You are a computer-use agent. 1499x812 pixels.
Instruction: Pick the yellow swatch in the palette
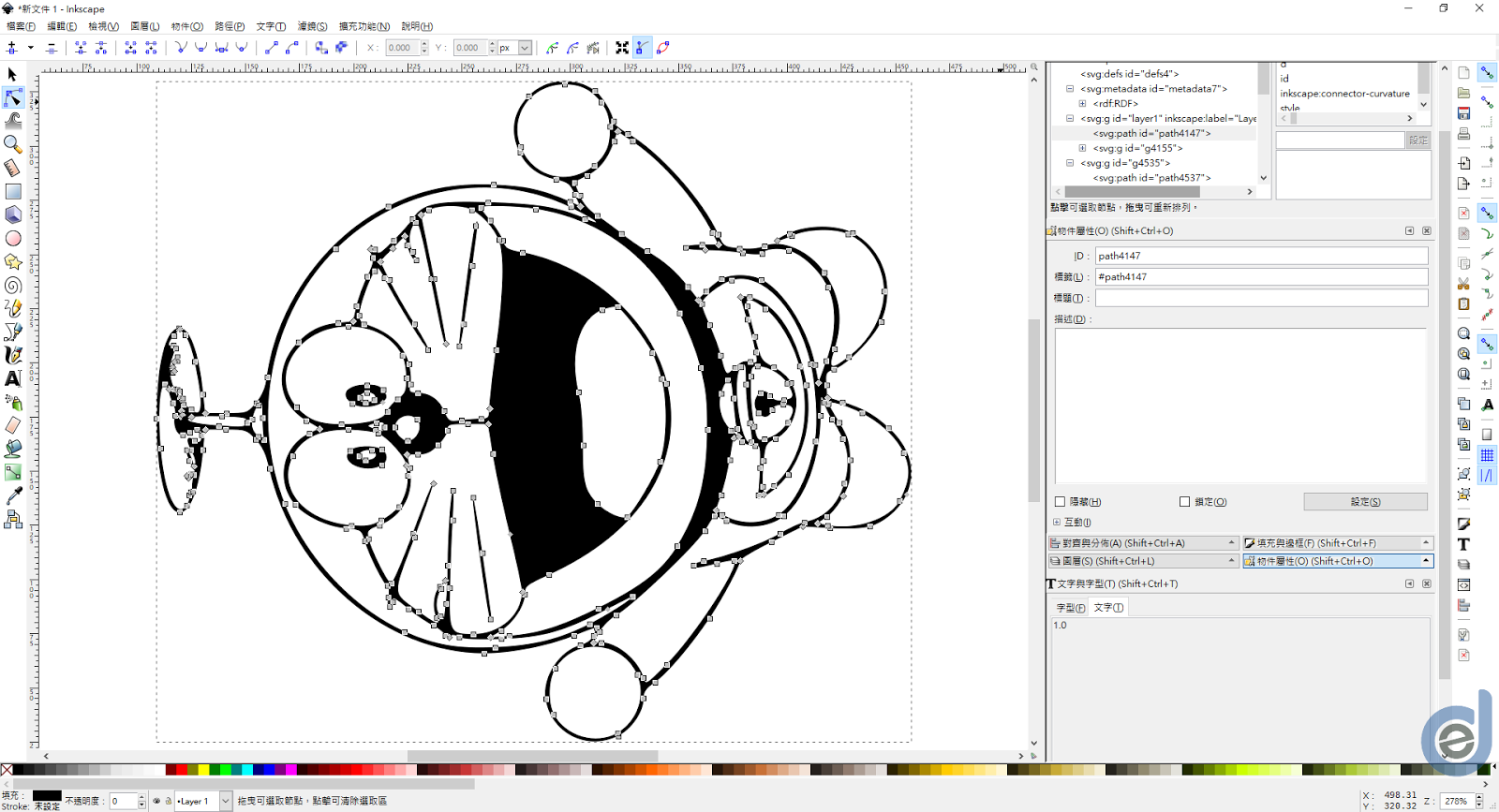(203, 770)
